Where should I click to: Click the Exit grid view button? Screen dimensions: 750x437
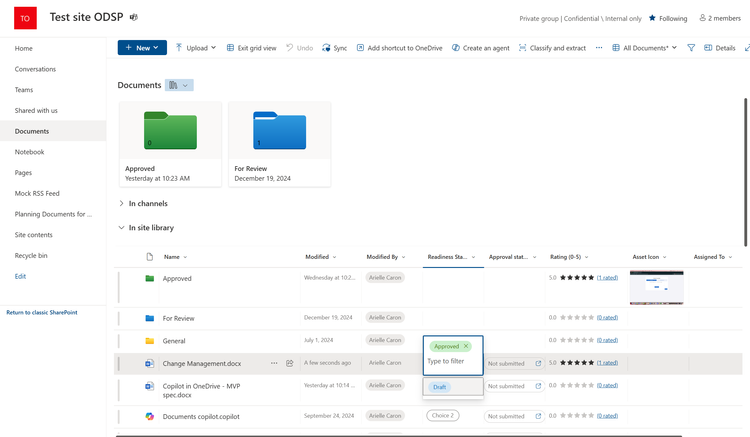[252, 48]
